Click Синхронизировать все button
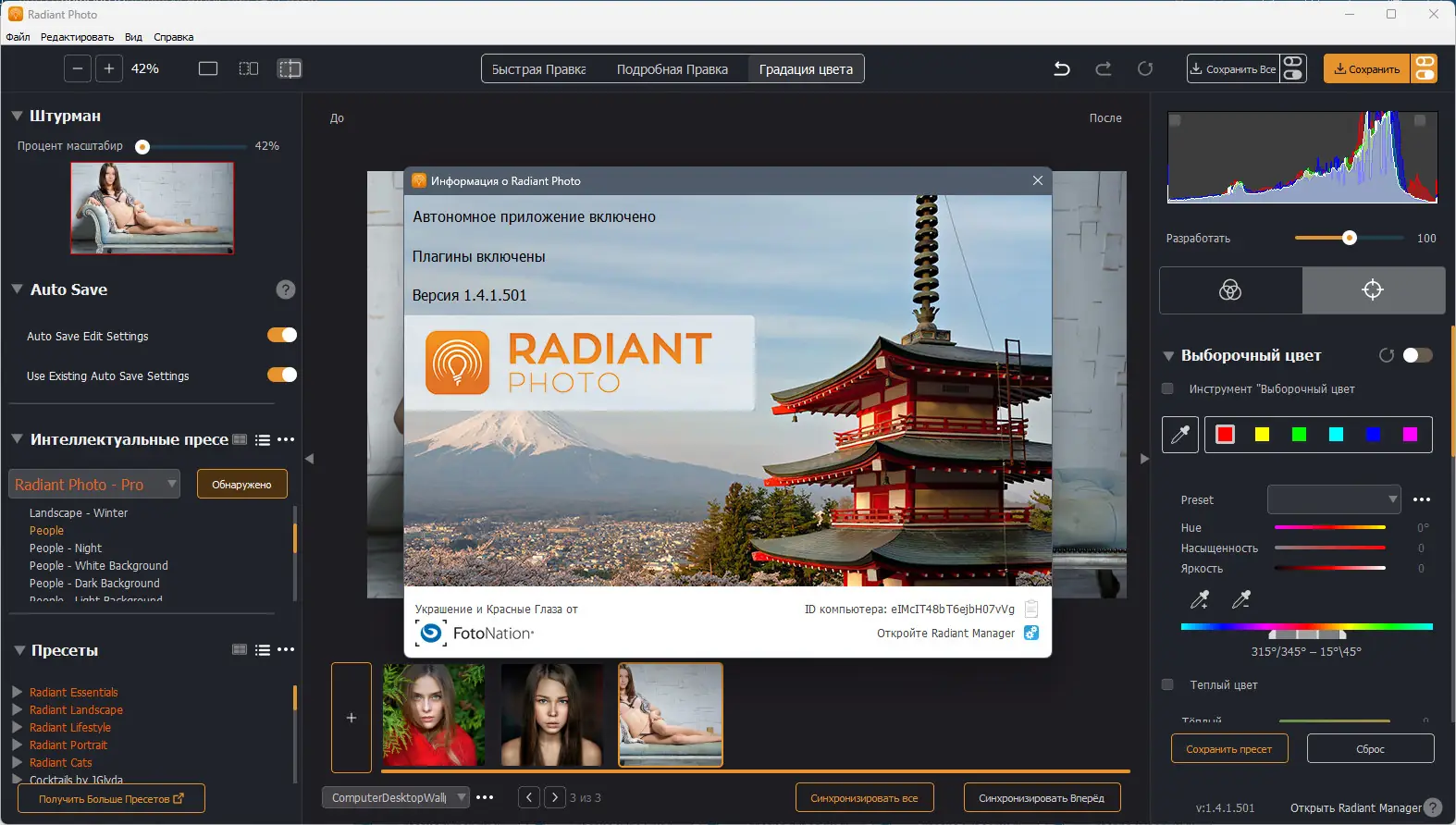Image resolution: width=1456 pixels, height=825 pixels. 864,797
